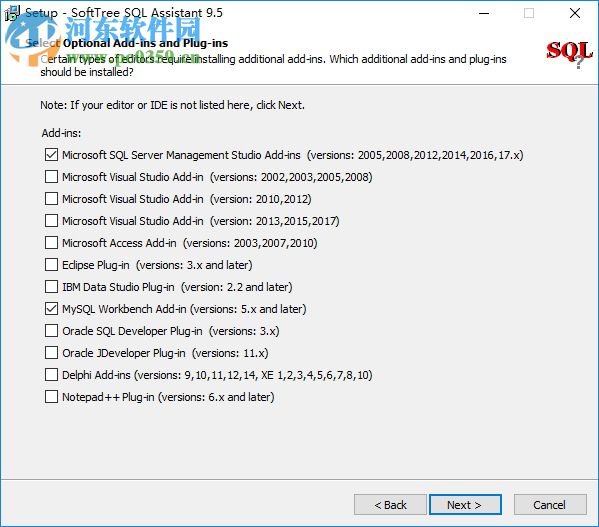Enable Oracle SQL Developer Plug-in
Screen dimensions: 599x527
pyautogui.click(x=51, y=331)
